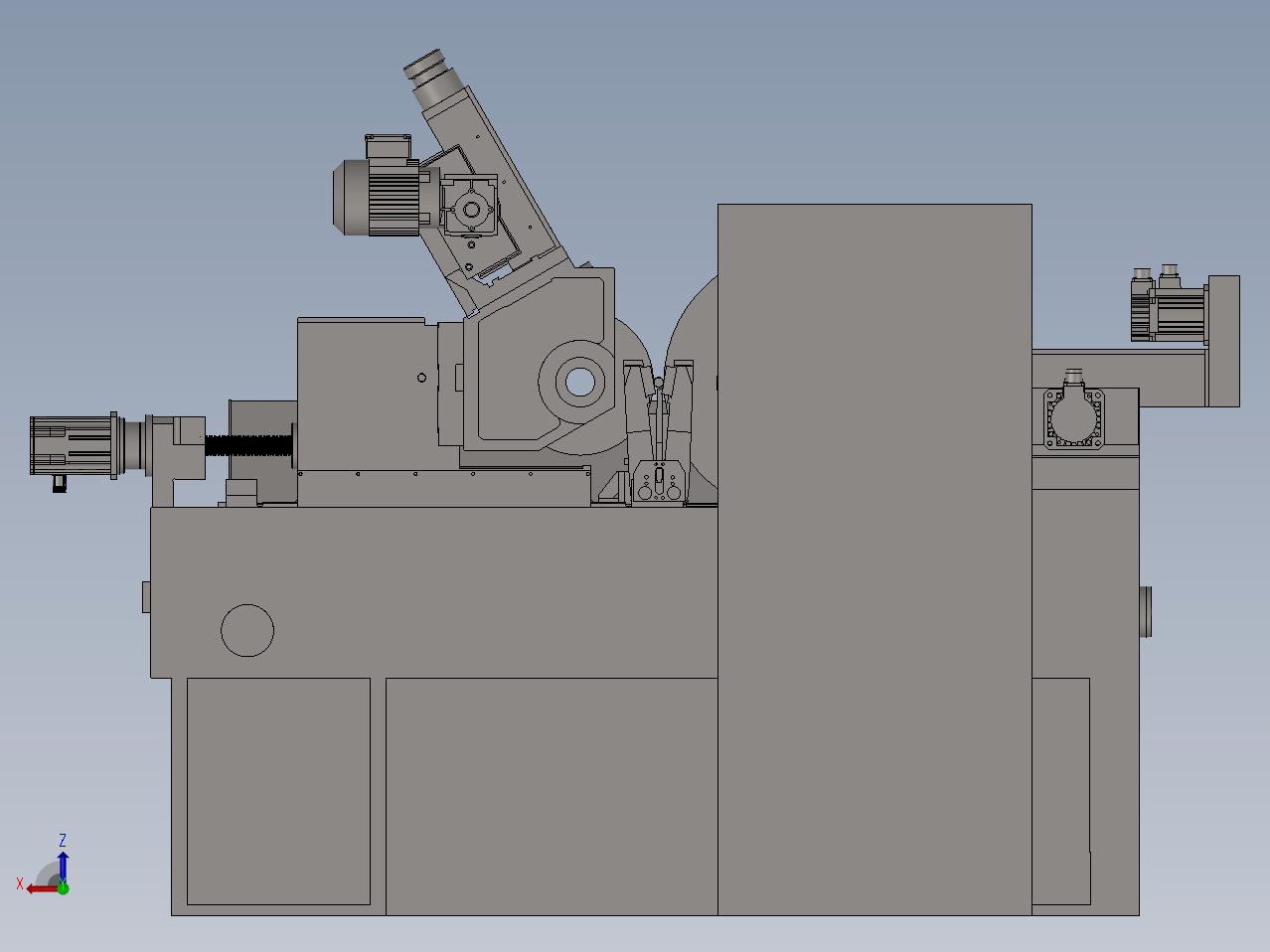Viewport: 1270px width, 952px height.
Task: Select the servo motor at far left
Action: 75,447
